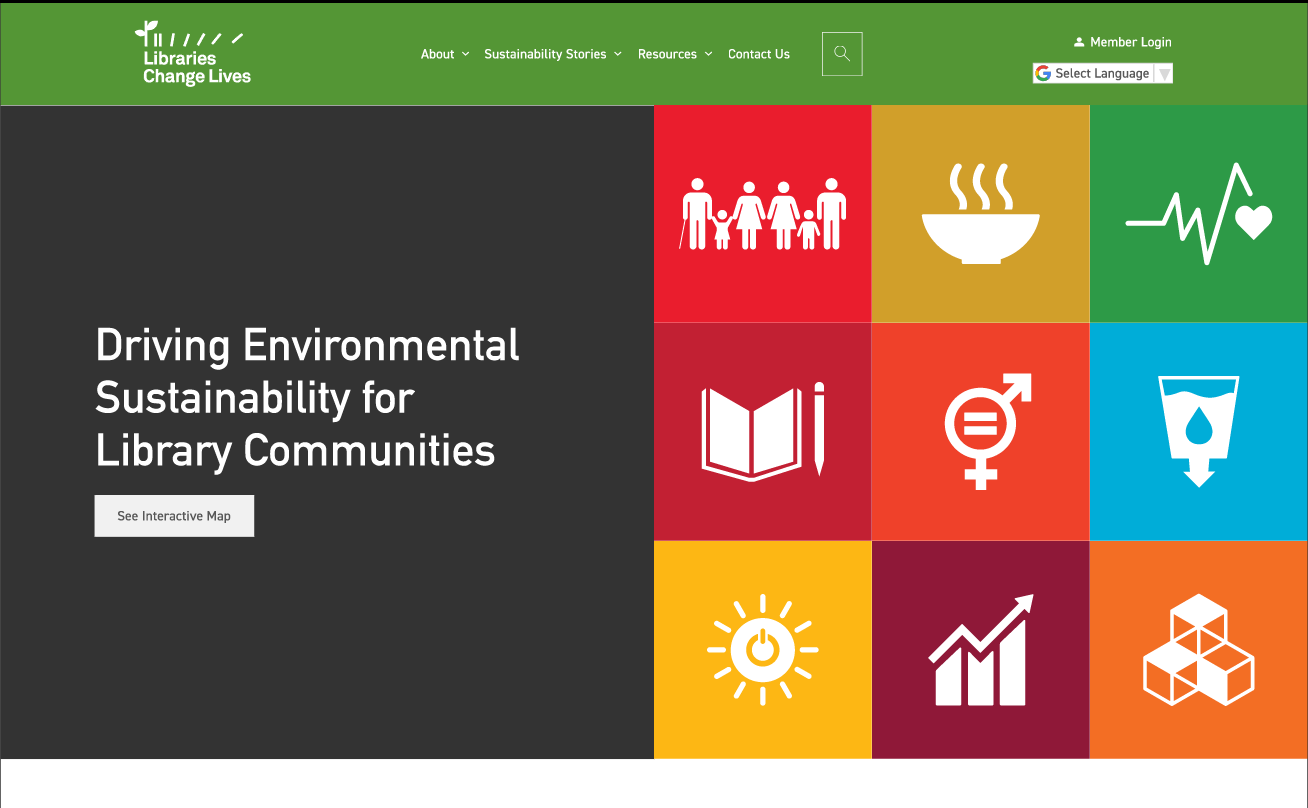This screenshot has height=808, width=1308.
Task: Select the Zero Hunger steaming bowl tile
Action: 980,214
